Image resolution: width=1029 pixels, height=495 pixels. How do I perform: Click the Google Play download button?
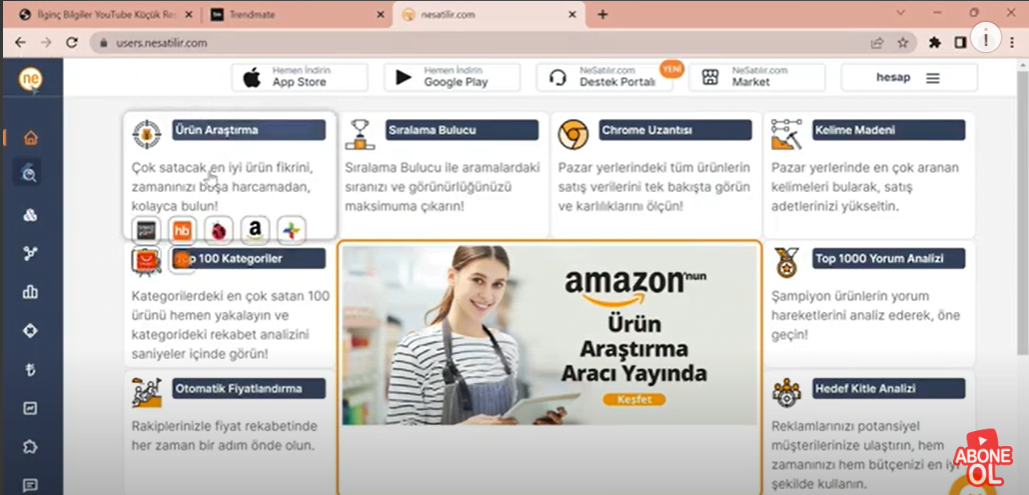[452, 77]
